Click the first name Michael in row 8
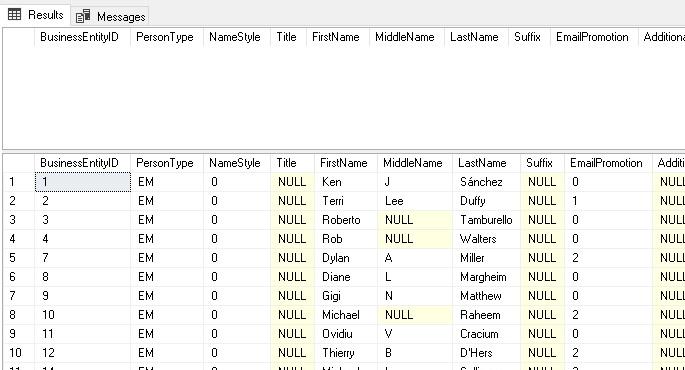Viewport: 685px width, 370px height. pos(341,315)
